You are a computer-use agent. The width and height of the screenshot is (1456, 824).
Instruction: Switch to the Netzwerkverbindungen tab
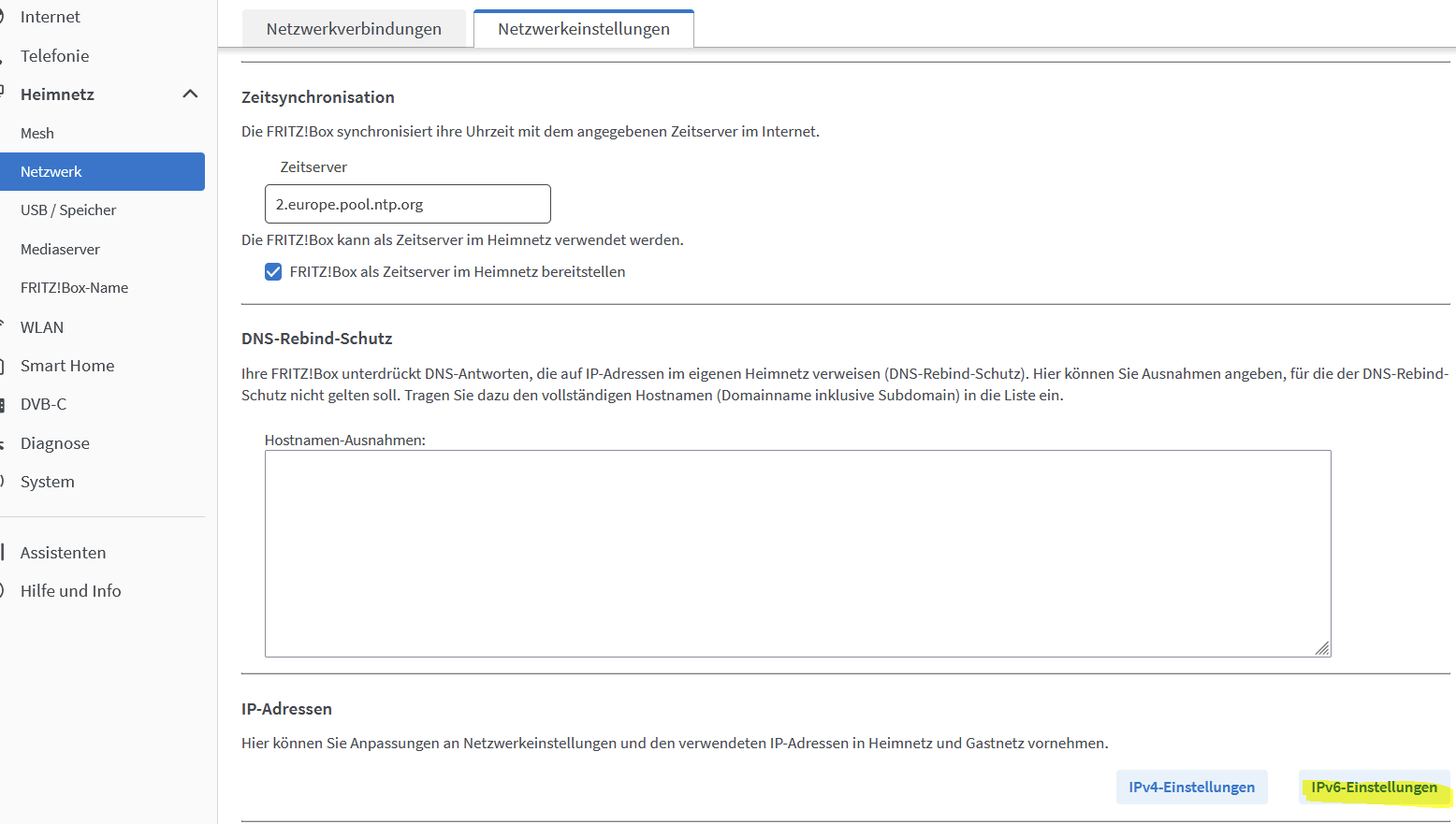pos(354,29)
